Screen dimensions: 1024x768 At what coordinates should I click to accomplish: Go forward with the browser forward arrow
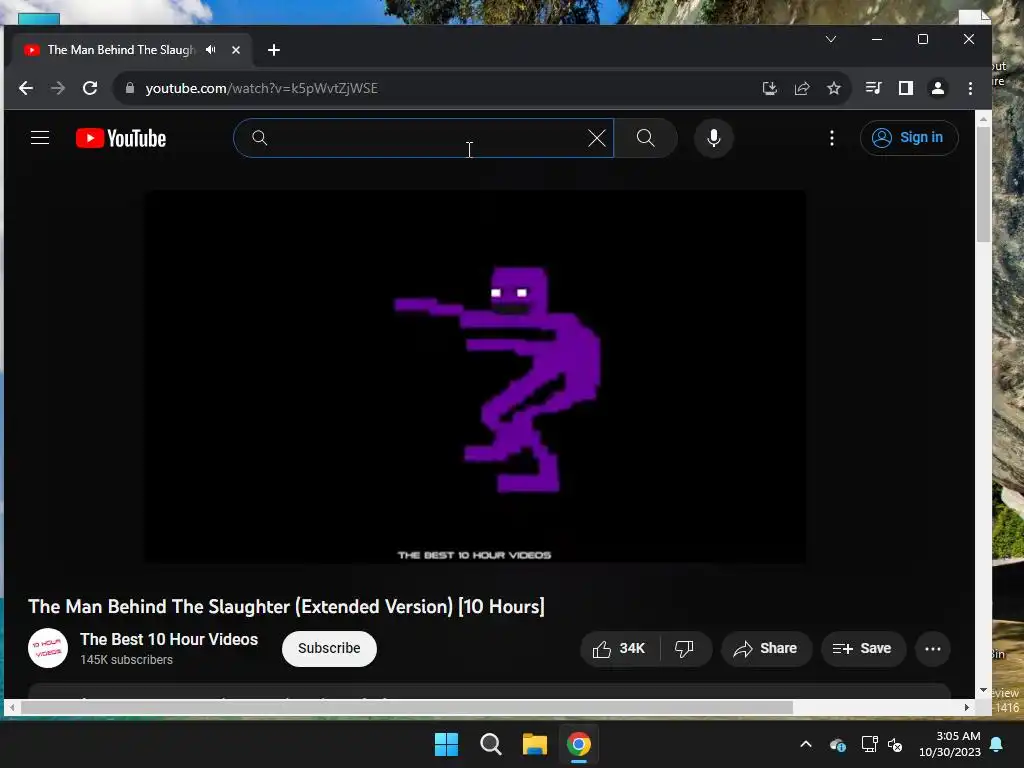[58, 88]
